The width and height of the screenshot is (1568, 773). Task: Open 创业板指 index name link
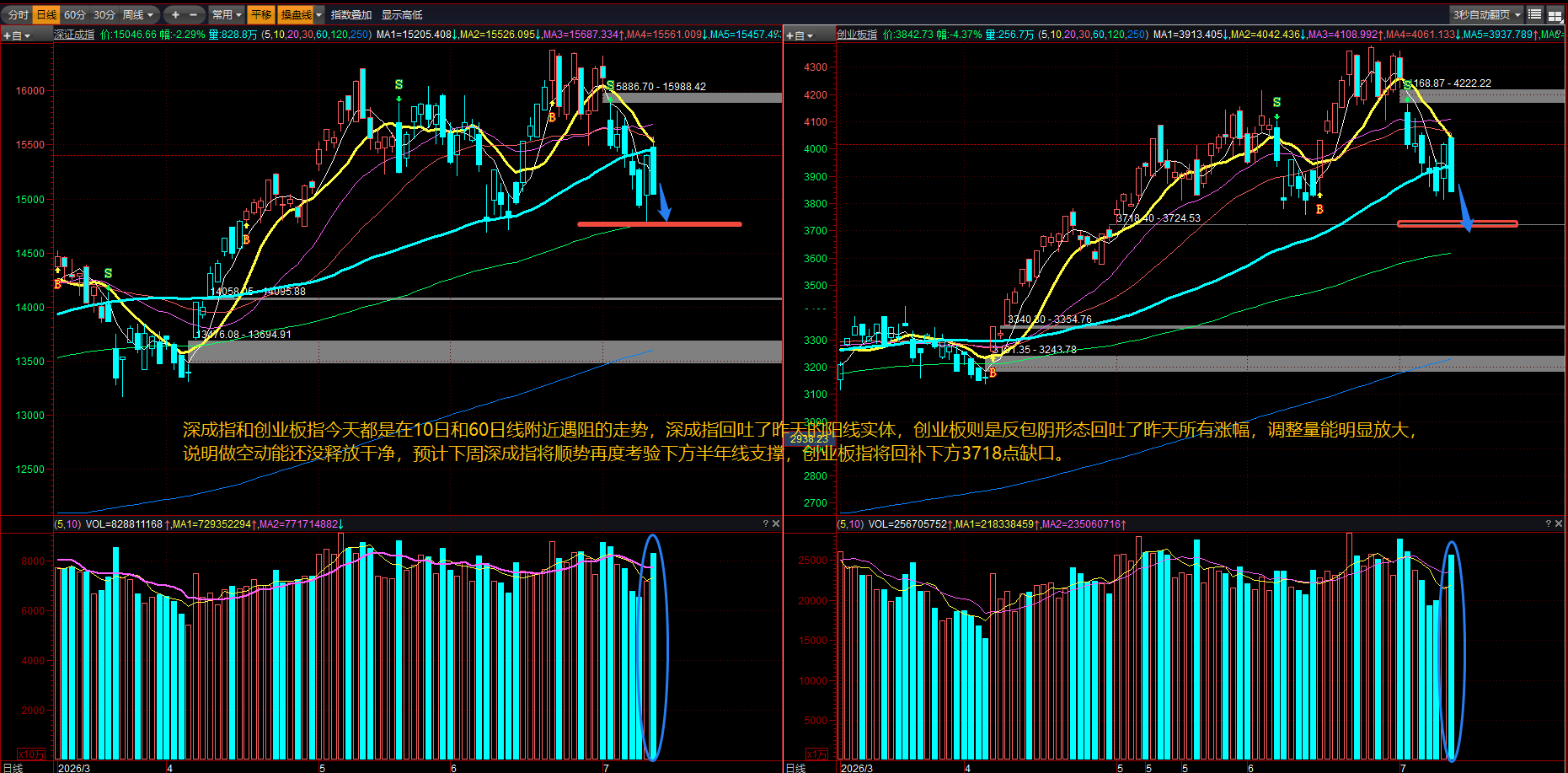(x=857, y=35)
